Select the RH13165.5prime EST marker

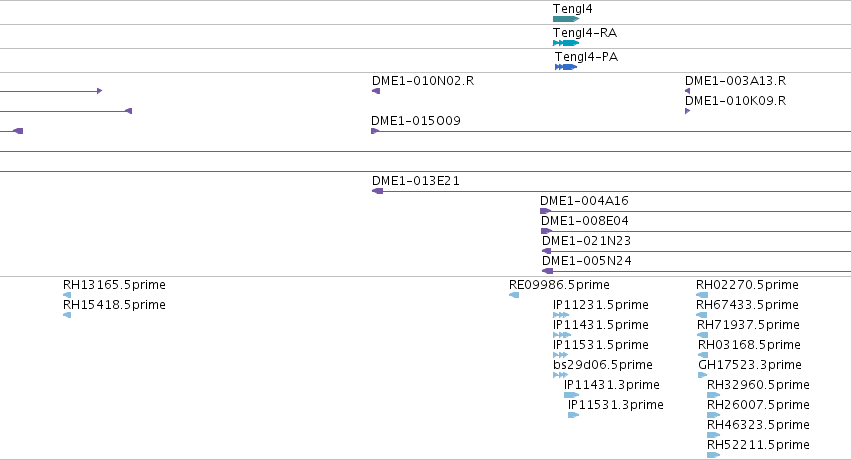click(x=67, y=295)
